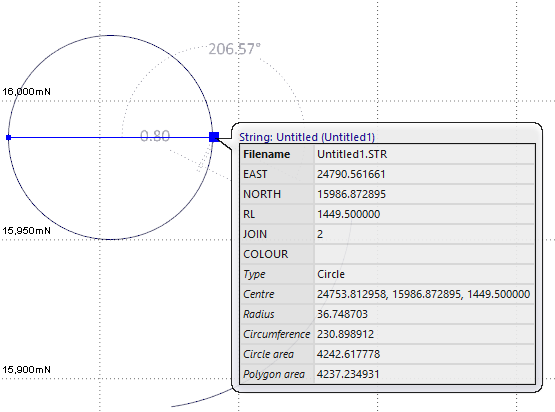Click the Polygon area value 4237.234931
Viewport: 555px width, 412px height.
point(348,374)
